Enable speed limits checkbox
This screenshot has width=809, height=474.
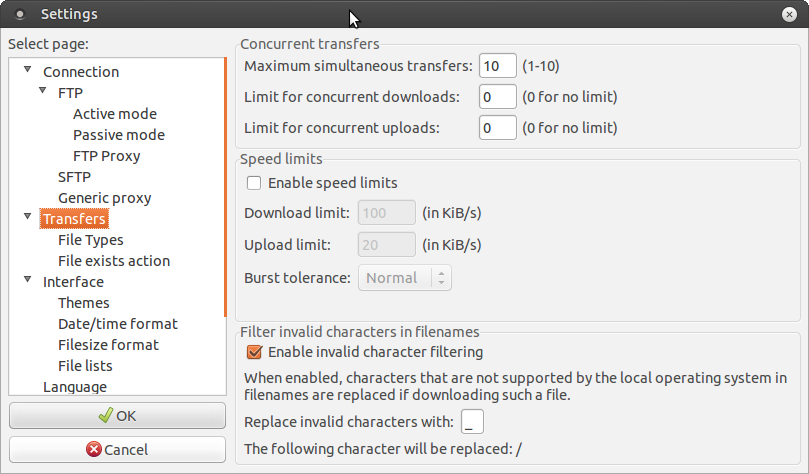pos(254,183)
